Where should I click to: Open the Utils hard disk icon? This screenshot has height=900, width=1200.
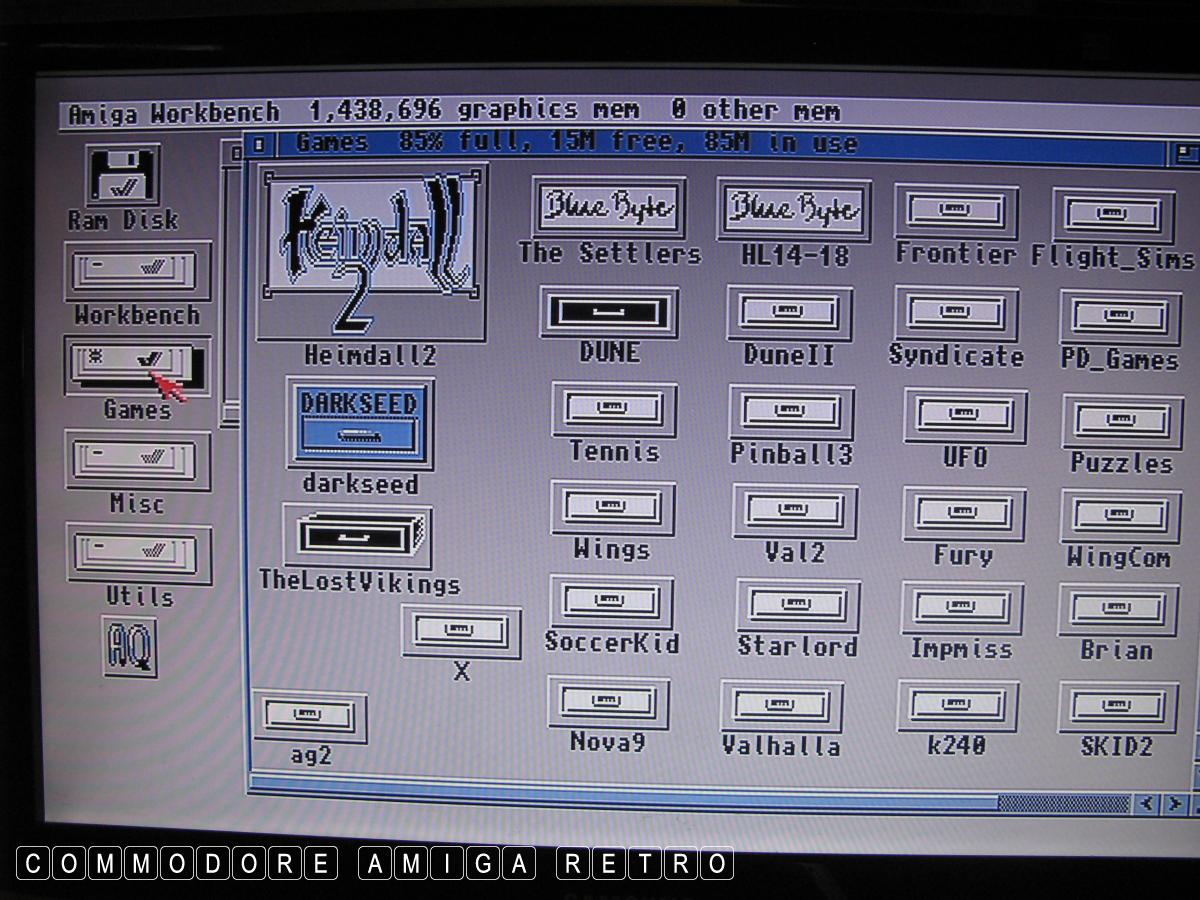(139, 553)
